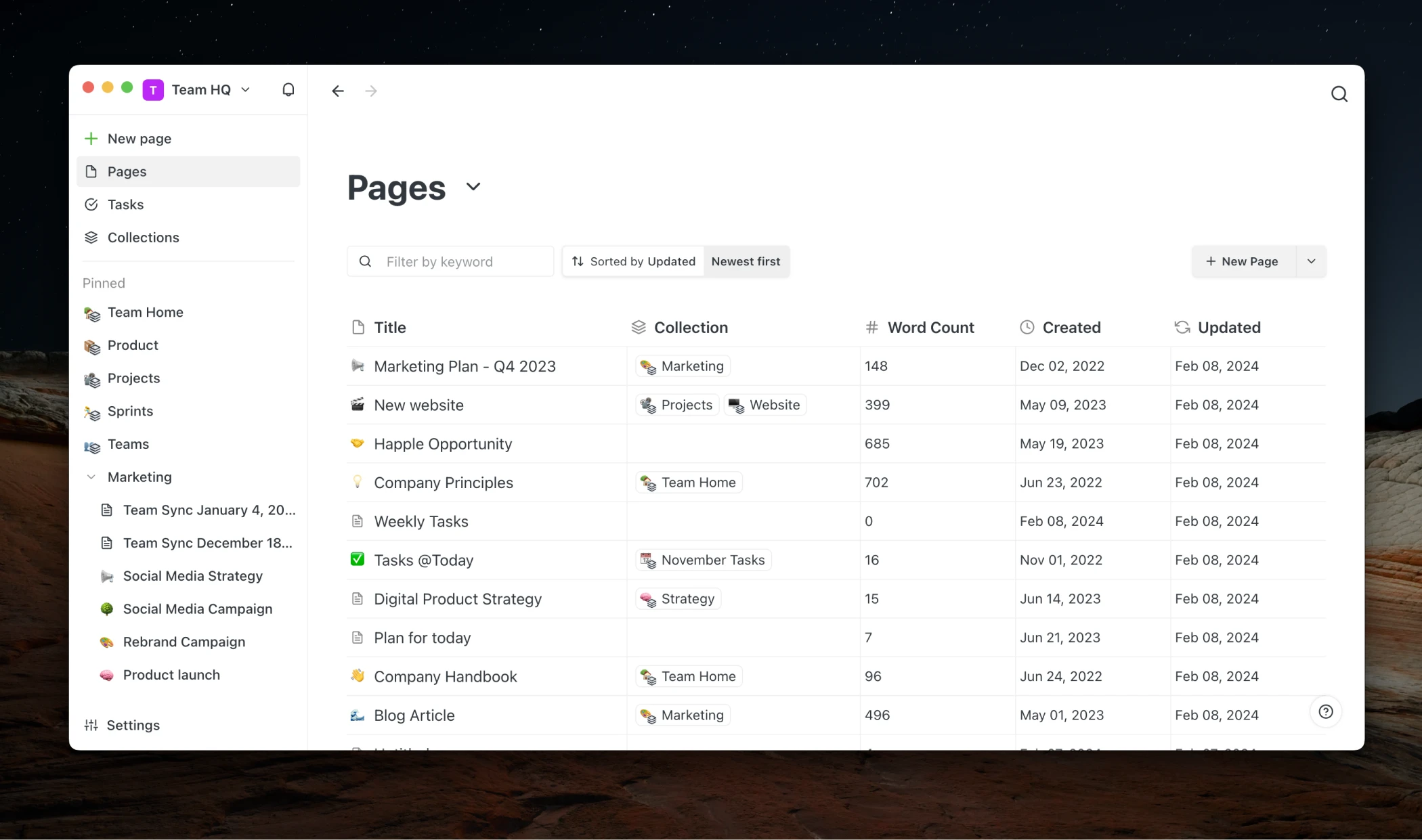Open the Rebrand Campaign page in sidebar
This screenshot has width=1422, height=840.
click(184, 642)
